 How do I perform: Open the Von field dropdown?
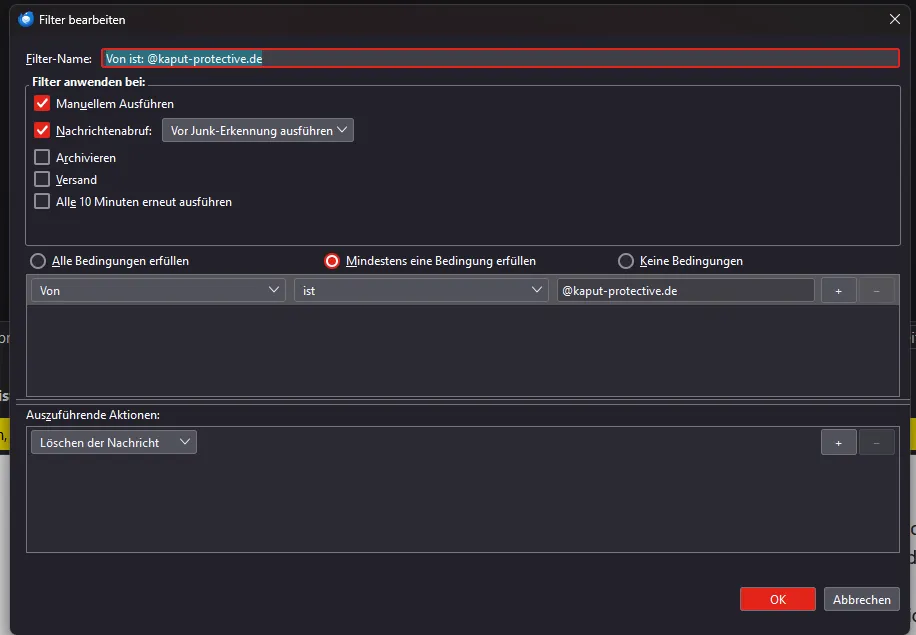tap(158, 290)
